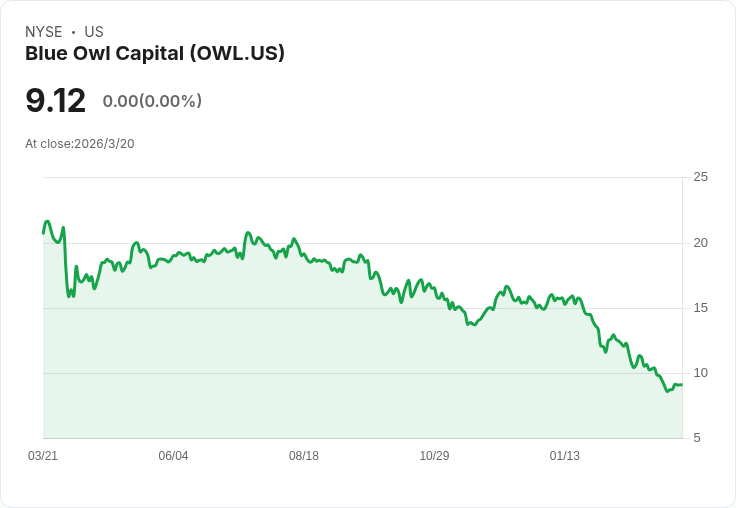Click the 10 value on the y-axis
Screen dimensions: 736x508
click(x=701, y=373)
